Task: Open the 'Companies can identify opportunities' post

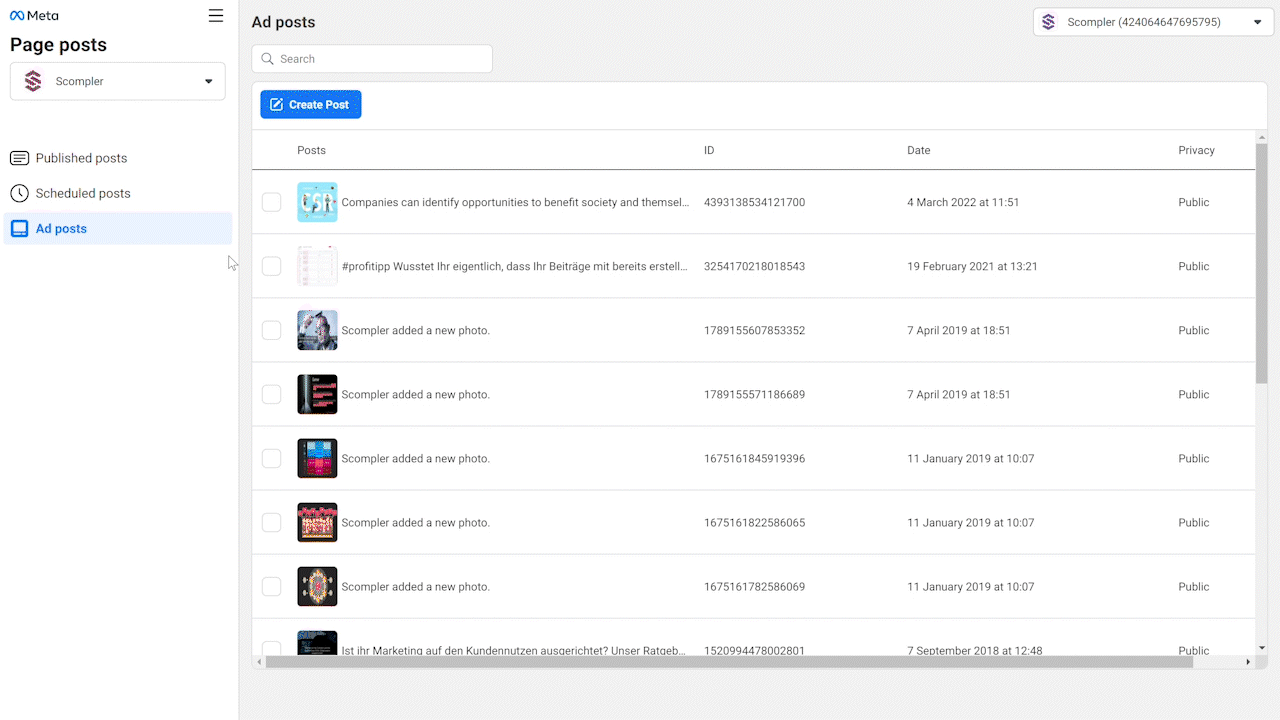Action: (x=515, y=202)
